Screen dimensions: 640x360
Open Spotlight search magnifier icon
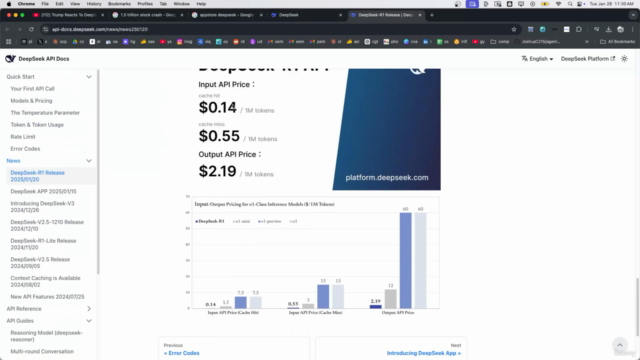tap(570, 4)
